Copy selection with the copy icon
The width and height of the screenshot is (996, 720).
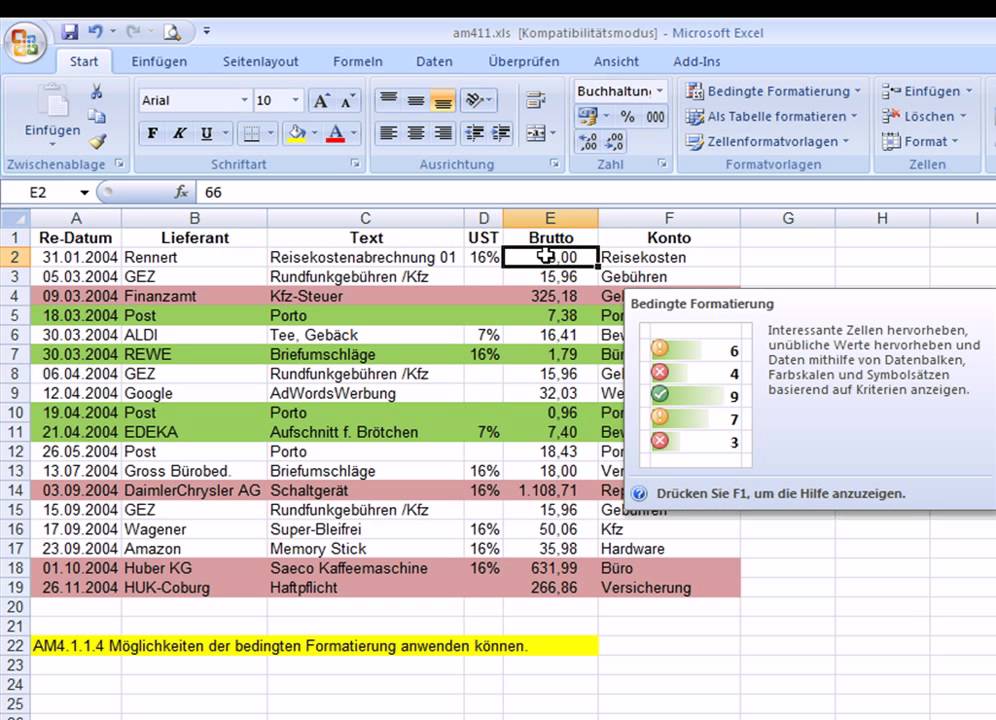point(97,116)
